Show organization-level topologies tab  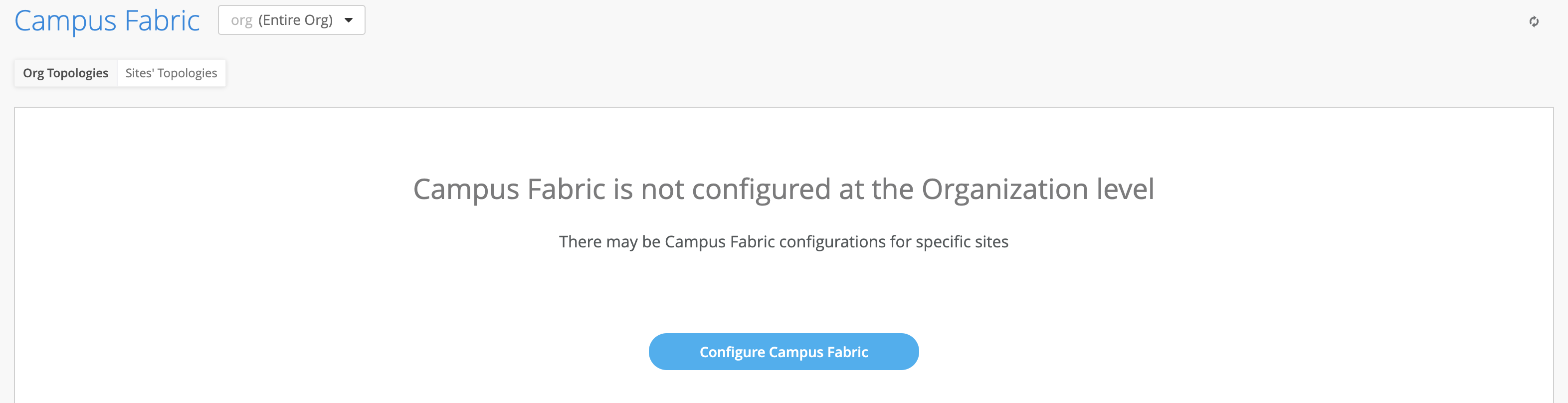point(66,73)
